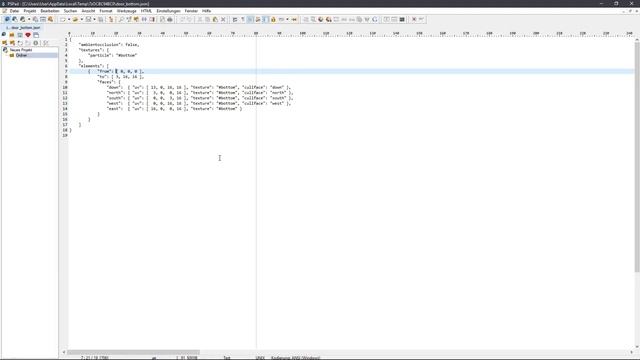Click the "faces" key on line 9
Viewport: 640px width, 360px height.
106,82
